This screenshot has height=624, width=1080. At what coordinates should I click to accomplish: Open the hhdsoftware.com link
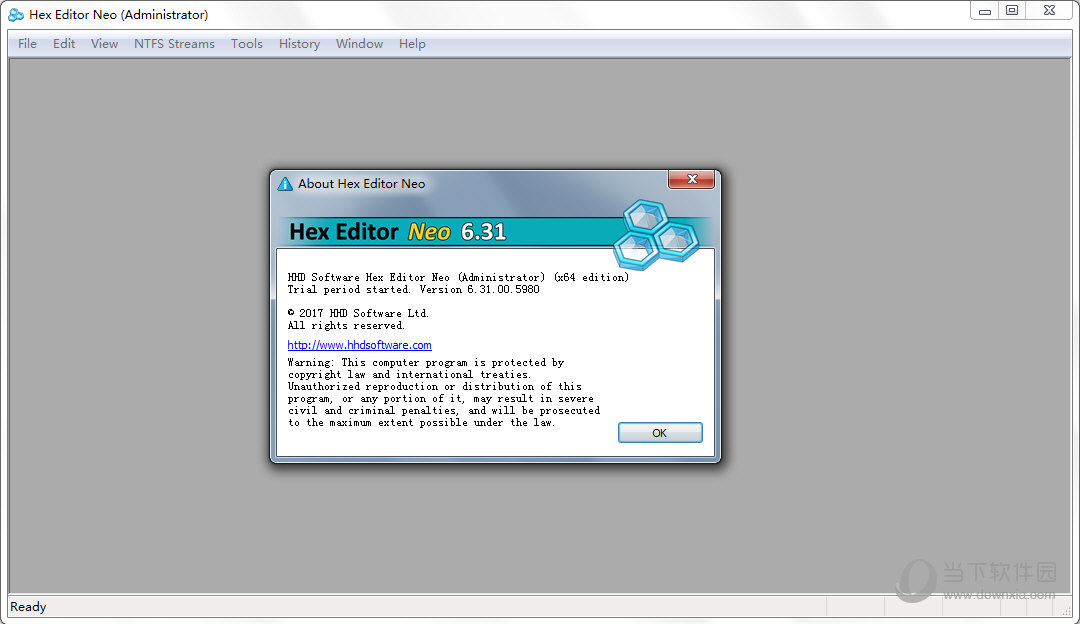(360, 345)
